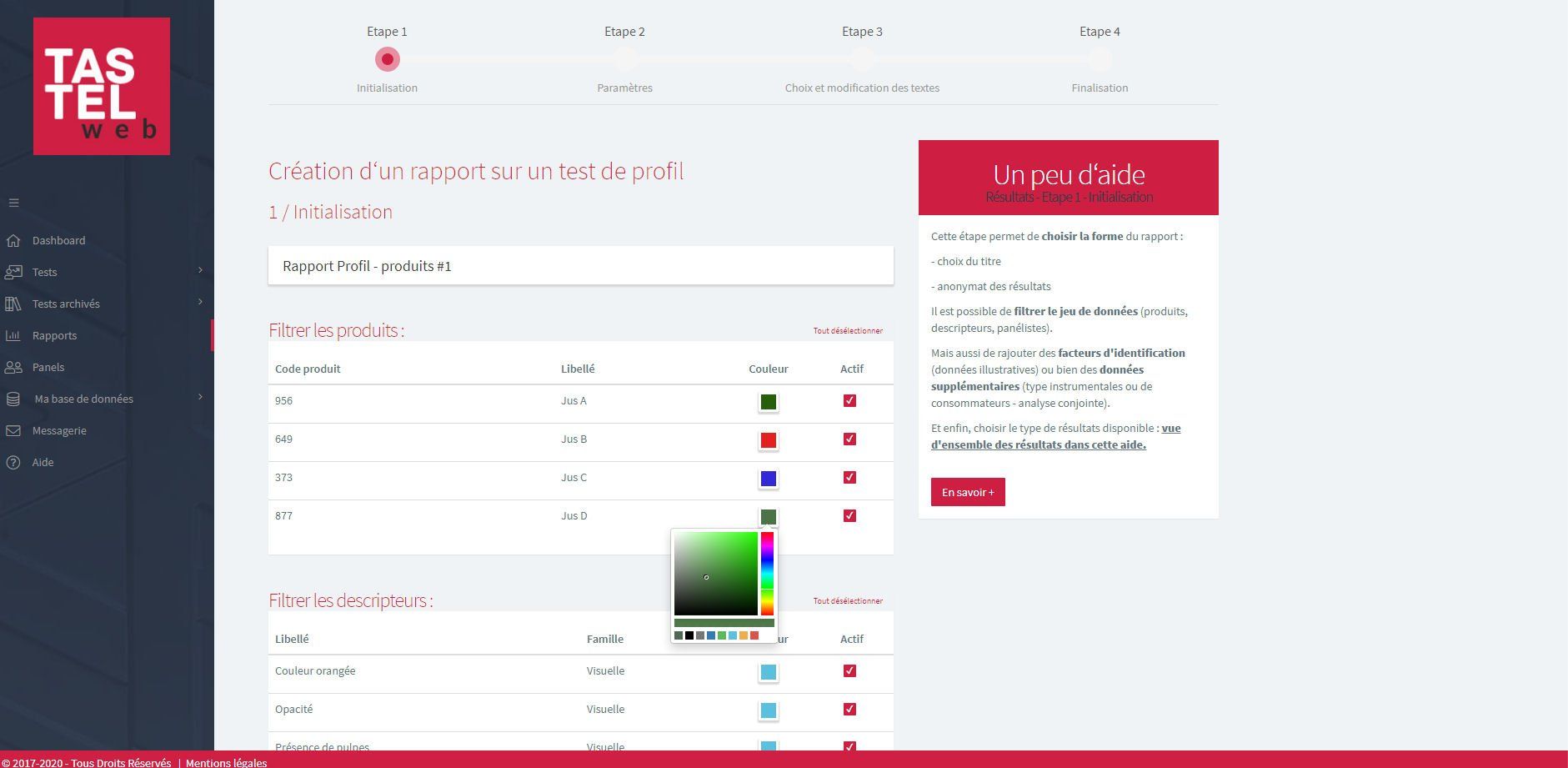Image resolution: width=1568 pixels, height=768 pixels.
Task: Click Tout désélectionner above the products table
Action: coord(848,330)
